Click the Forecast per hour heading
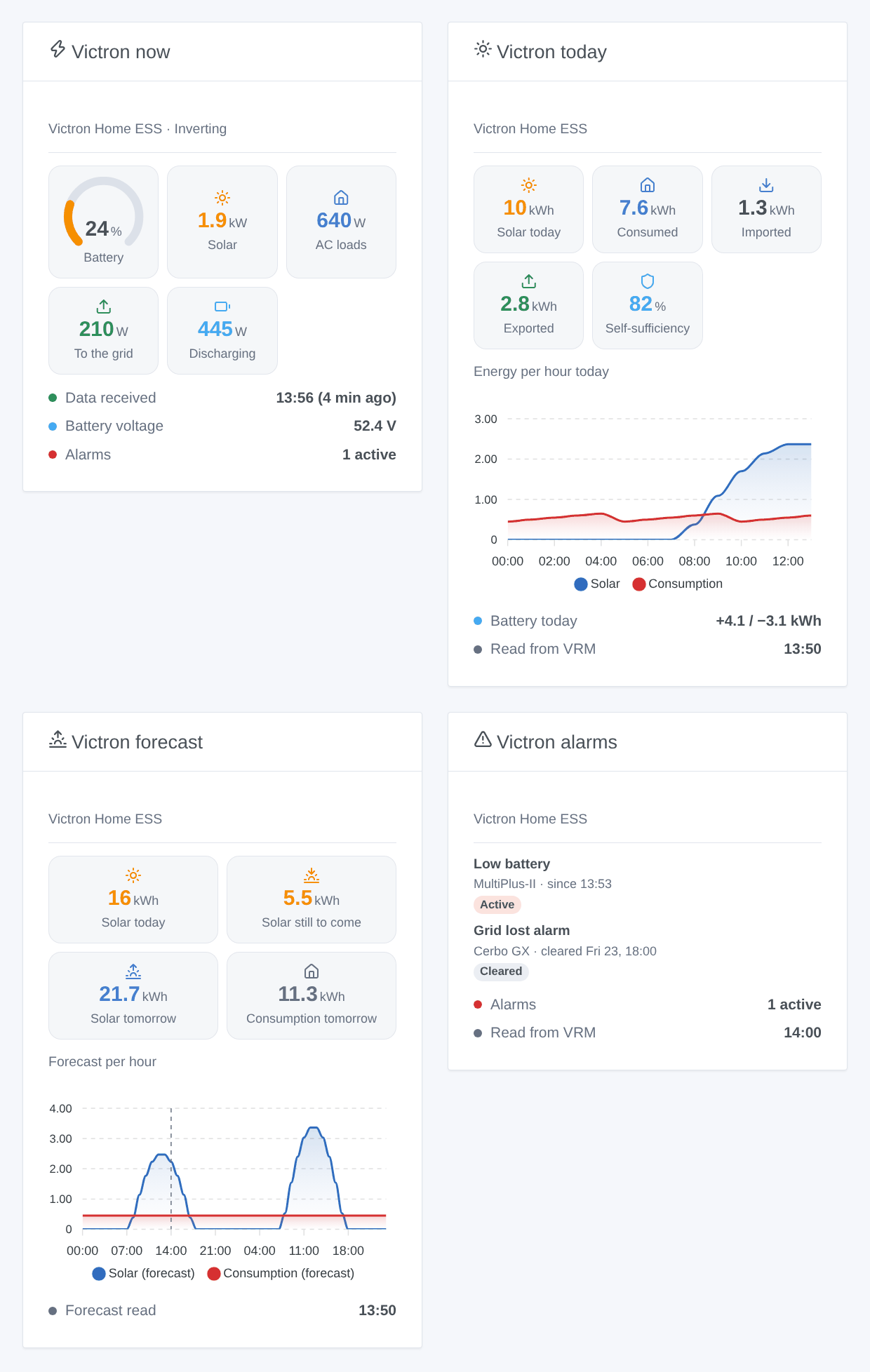 102,1062
